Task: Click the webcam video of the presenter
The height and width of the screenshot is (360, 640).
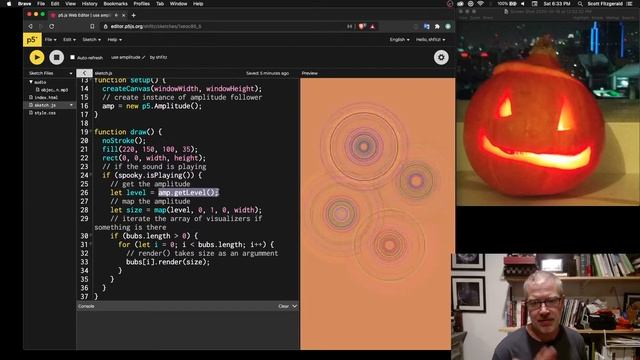Action: (545, 307)
